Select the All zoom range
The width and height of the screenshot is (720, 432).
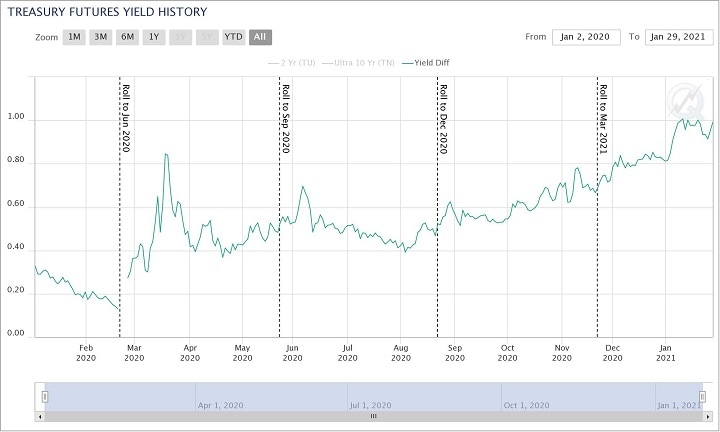[260, 37]
